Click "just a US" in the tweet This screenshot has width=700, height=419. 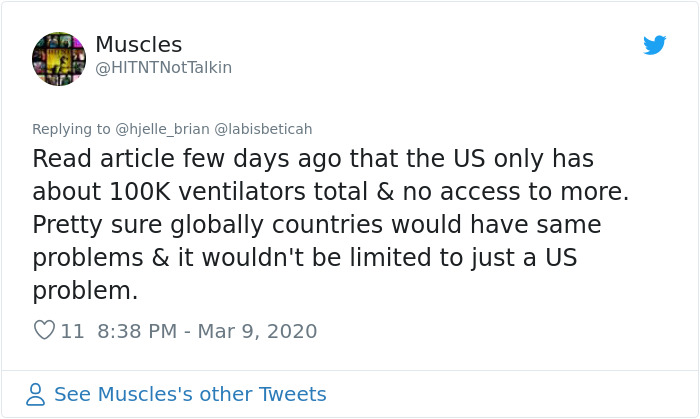(x=531, y=258)
